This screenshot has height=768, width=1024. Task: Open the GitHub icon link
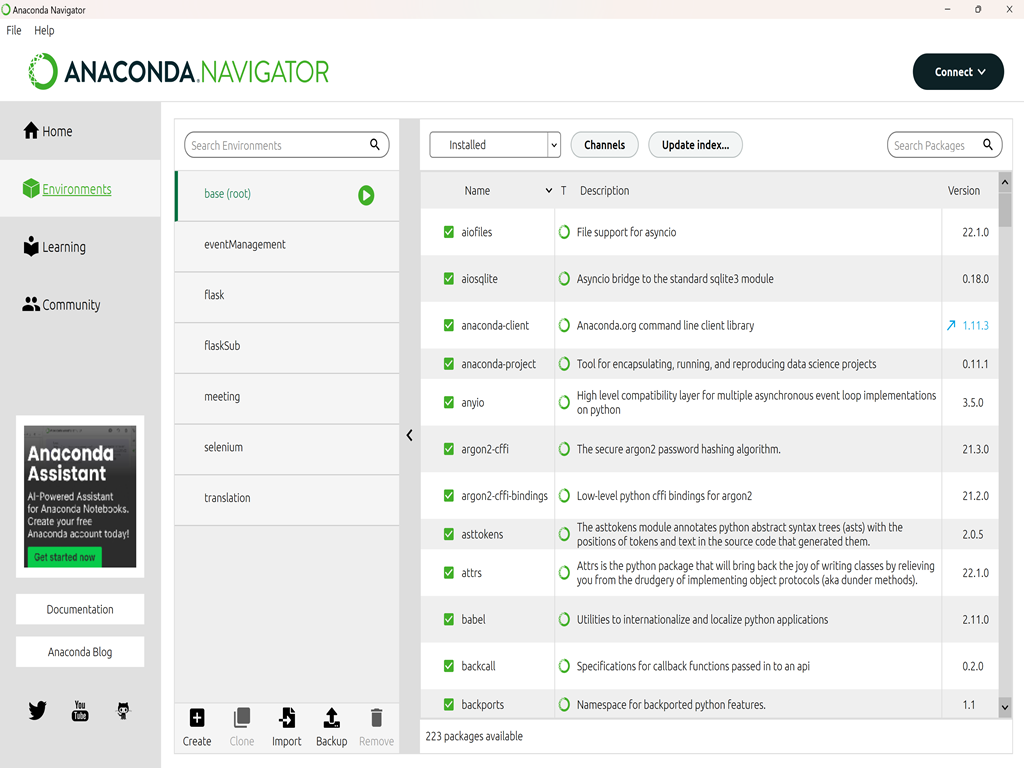[x=123, y=711]
